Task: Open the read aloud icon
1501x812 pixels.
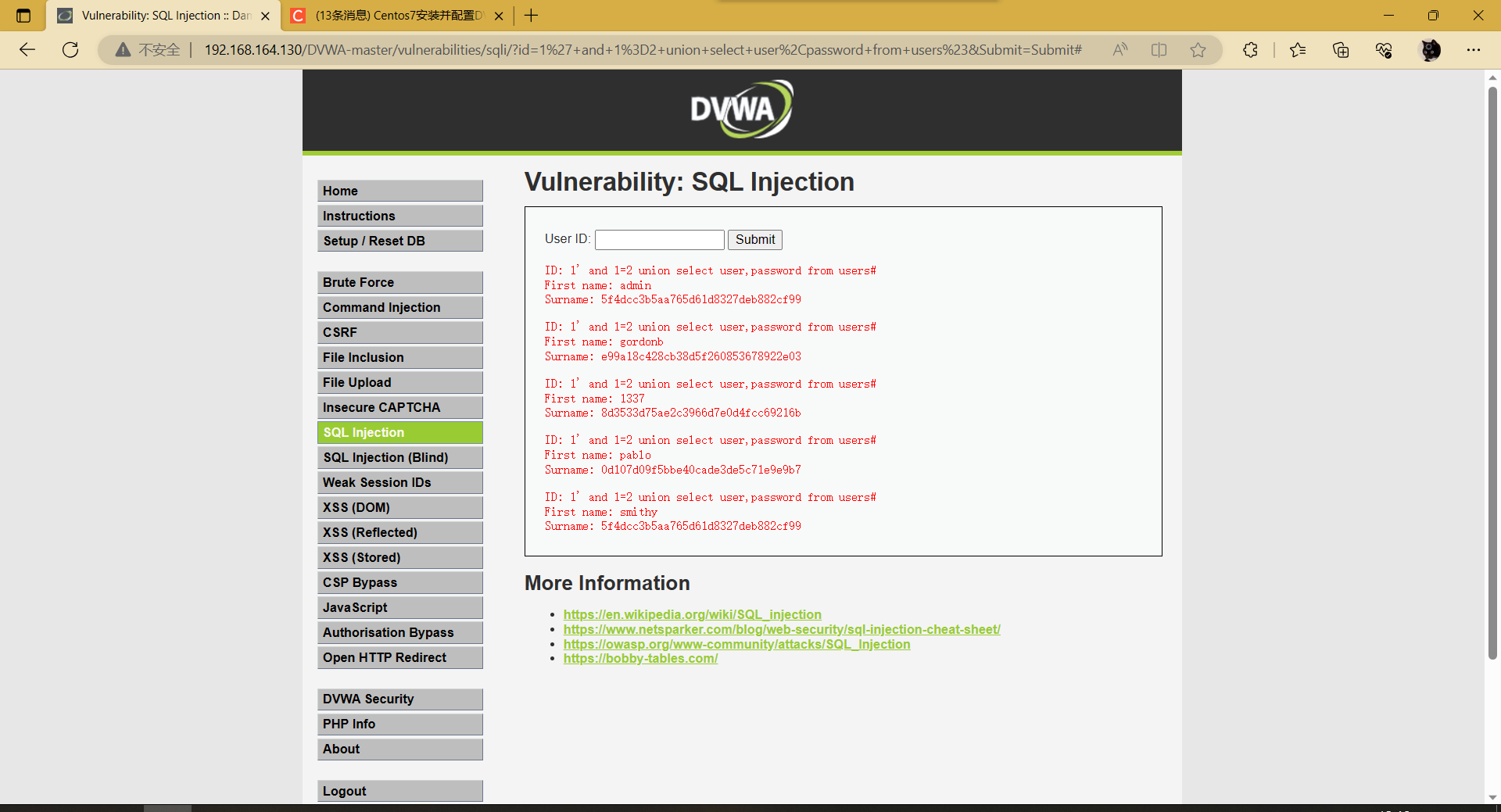Action: 1120,50
